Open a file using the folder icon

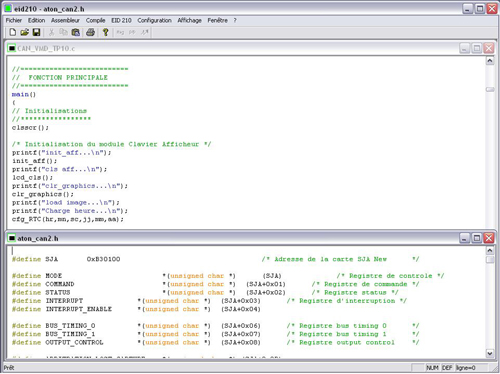[24, 32]
